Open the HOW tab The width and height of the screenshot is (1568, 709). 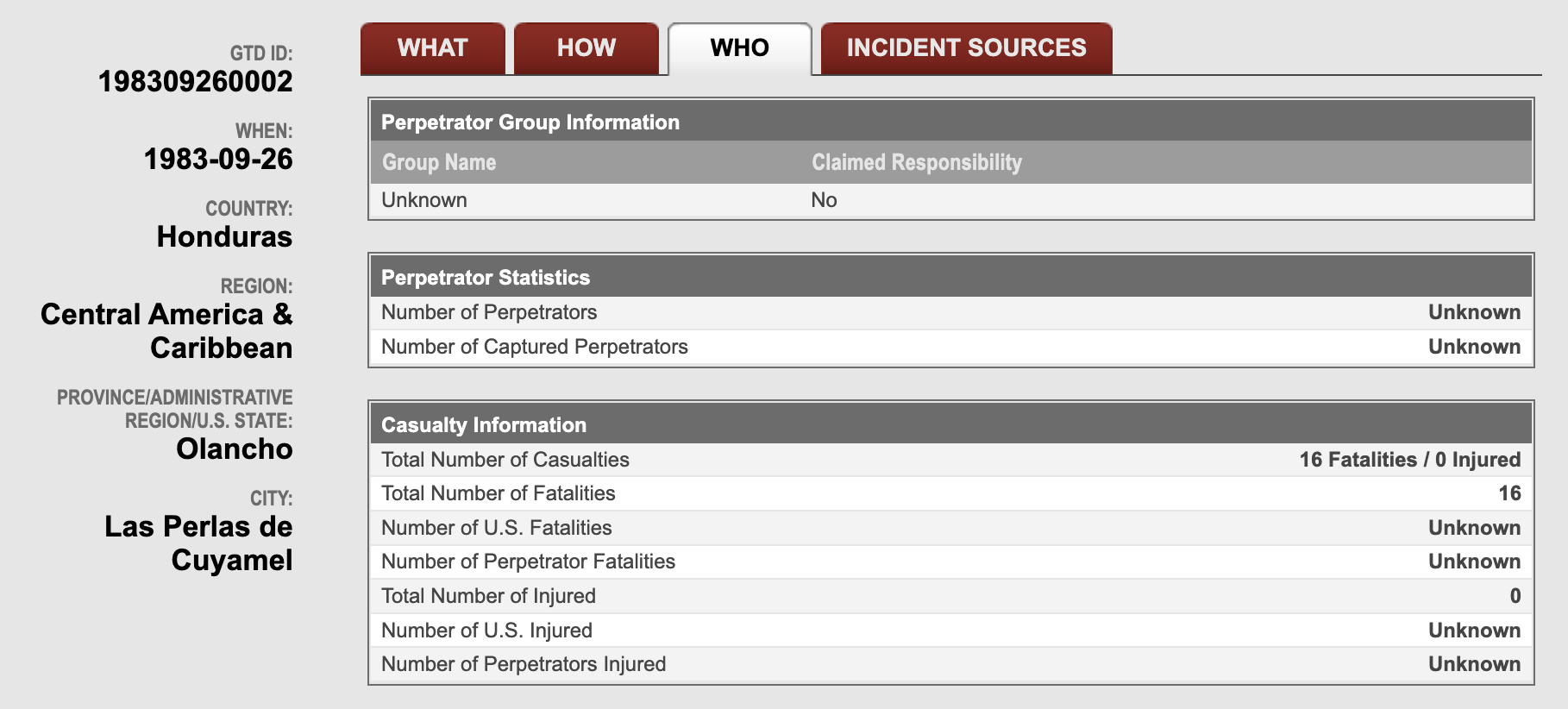(586, 48)
